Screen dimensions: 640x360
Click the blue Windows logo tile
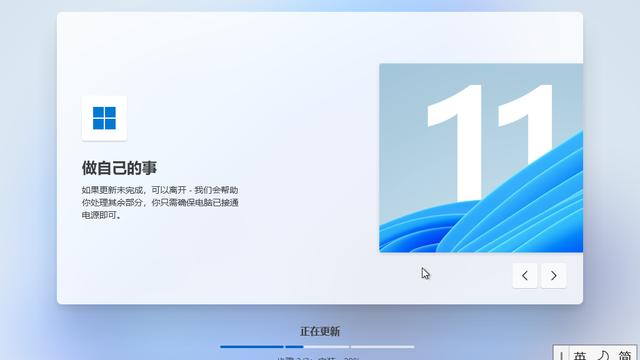pos(104,118)
